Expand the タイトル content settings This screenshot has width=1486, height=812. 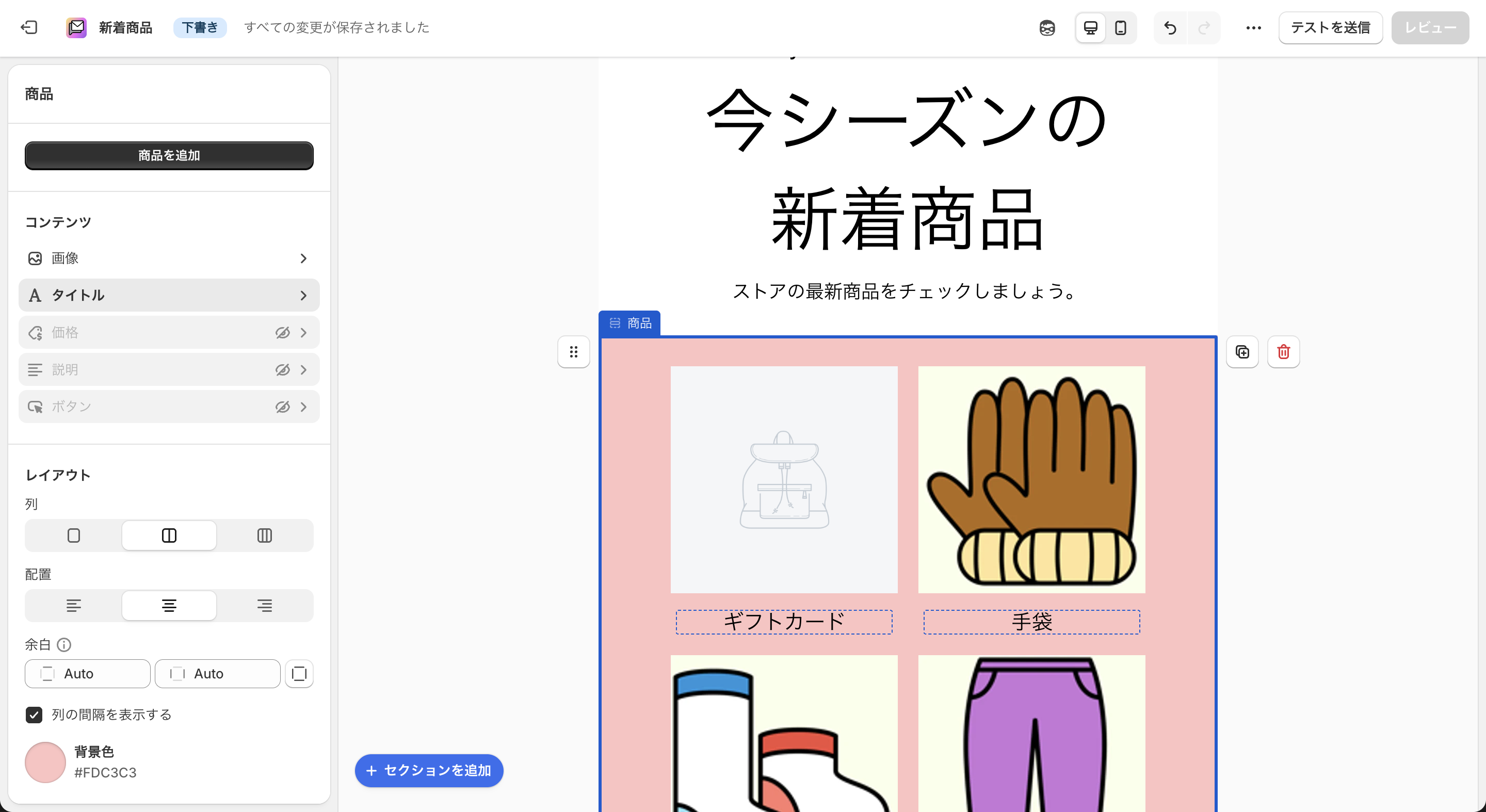pos(303,295)
